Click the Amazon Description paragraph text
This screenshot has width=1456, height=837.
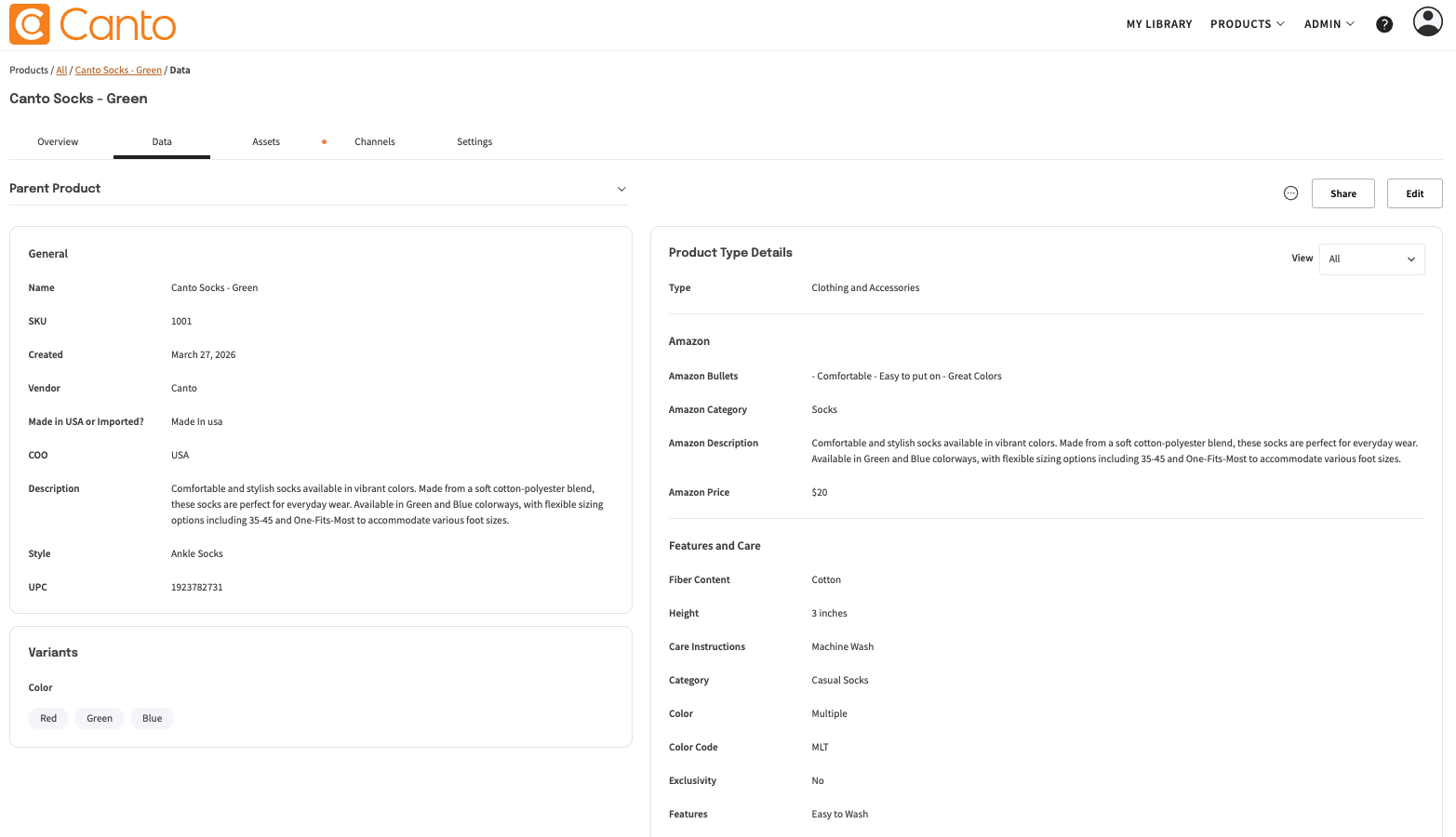tap(1115, 451)
